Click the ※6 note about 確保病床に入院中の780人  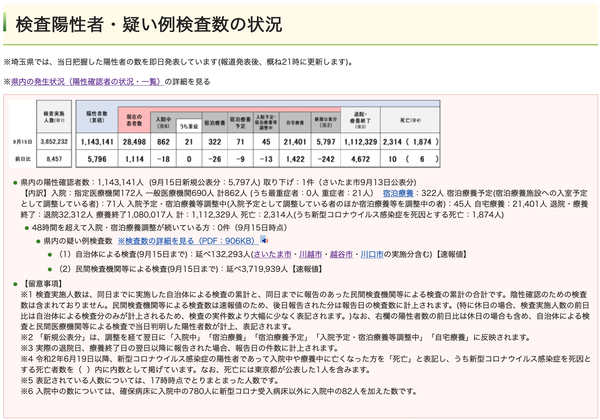pyautogui.click(x=218, y=391)
